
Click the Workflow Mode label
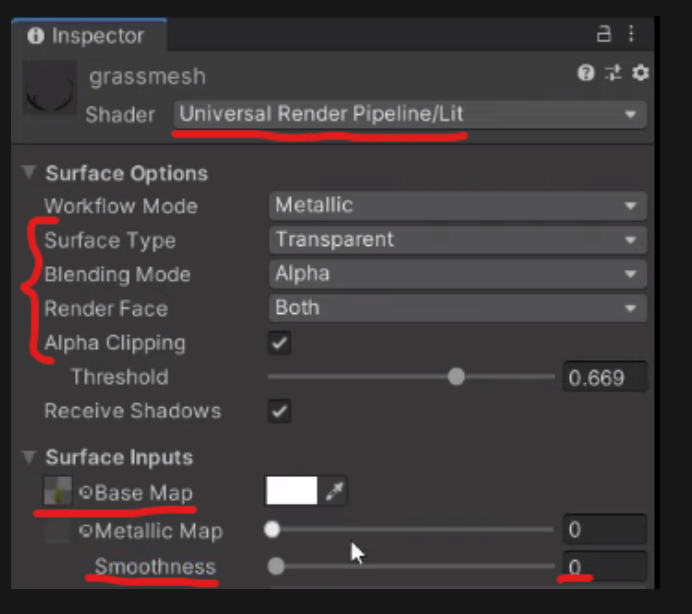point(120,206)
